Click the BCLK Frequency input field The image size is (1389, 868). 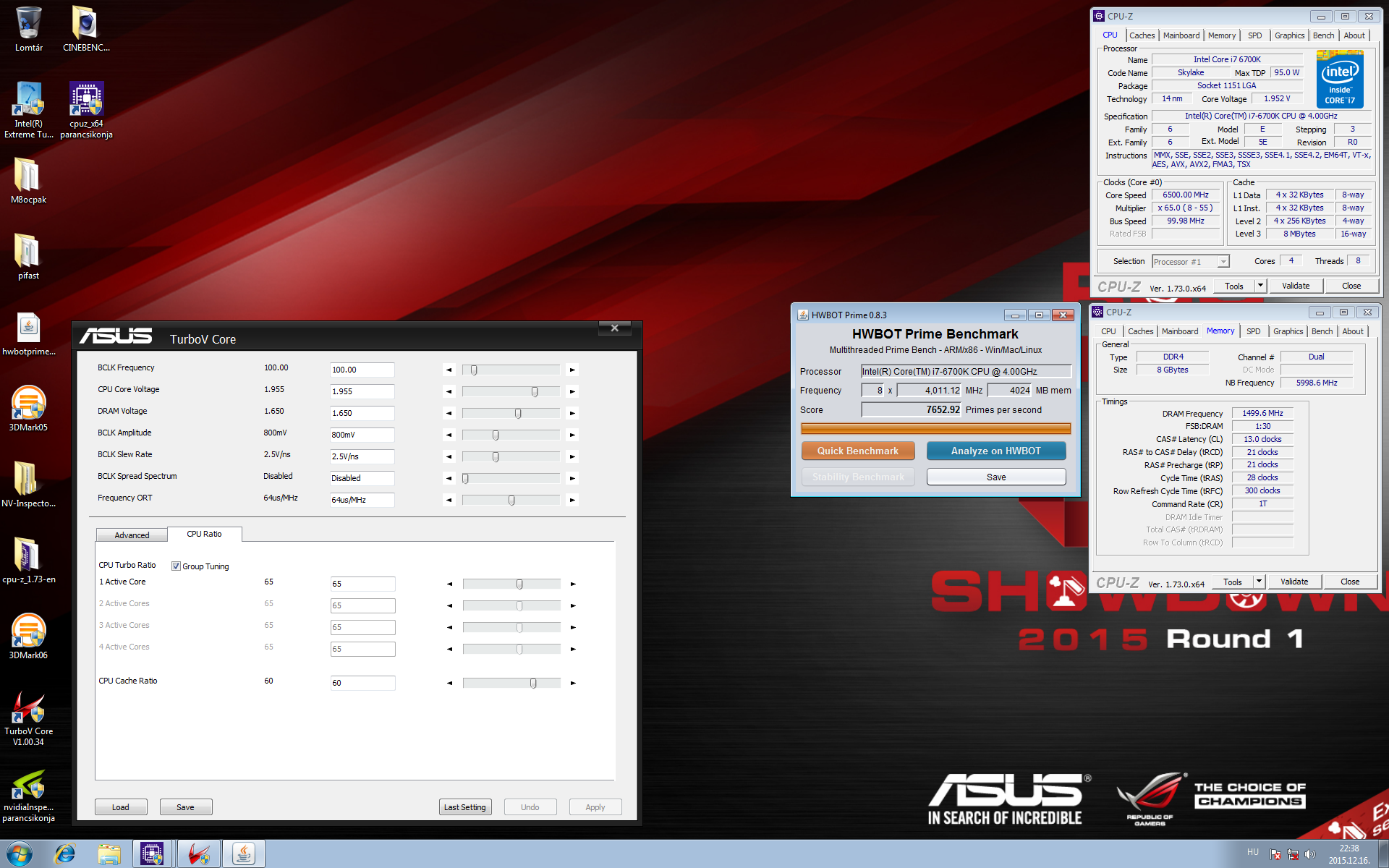pyautogui.click(x=362, y=370)
